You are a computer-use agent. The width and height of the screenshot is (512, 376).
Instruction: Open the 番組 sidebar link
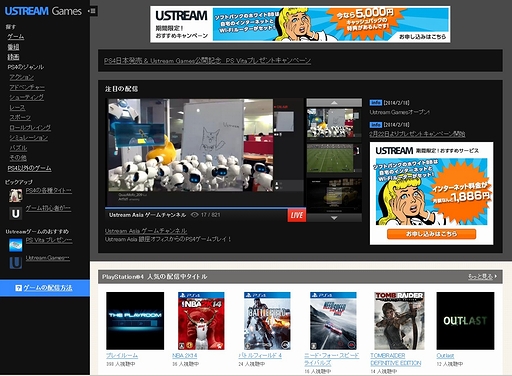[x=14, y=47]
